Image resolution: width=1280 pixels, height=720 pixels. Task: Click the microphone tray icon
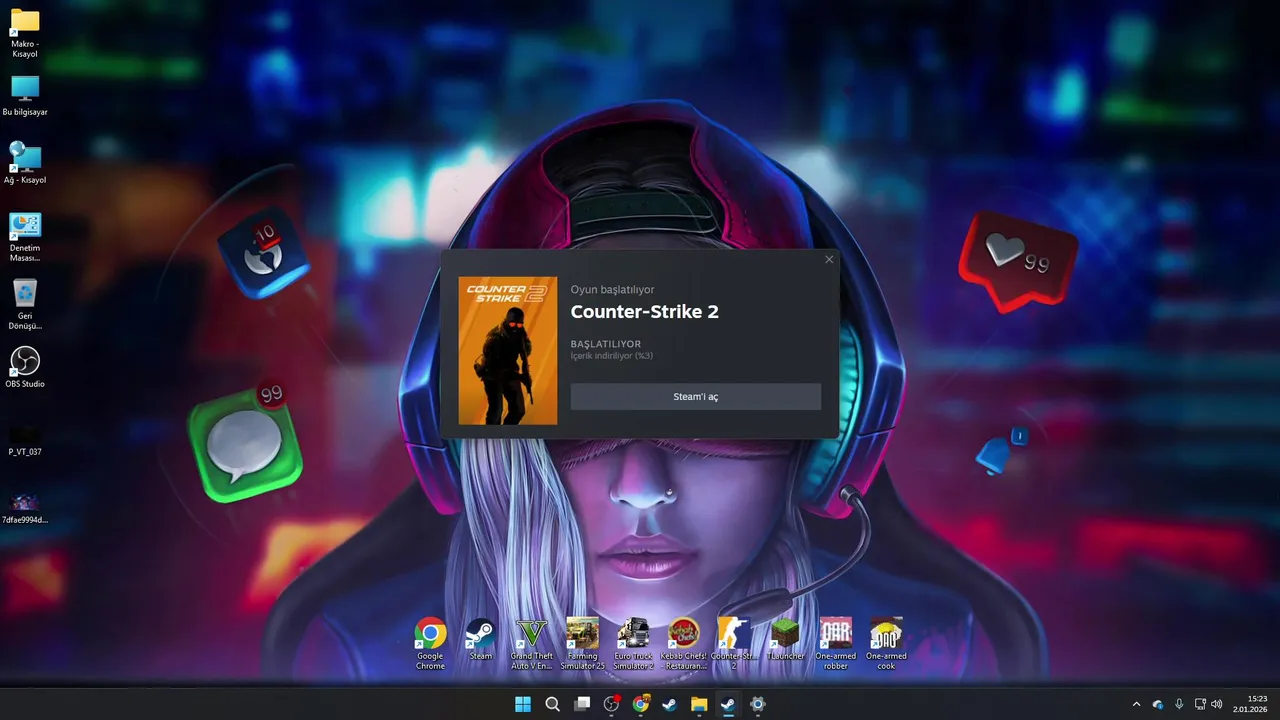pyautogui.click(x=1179, y=704)
